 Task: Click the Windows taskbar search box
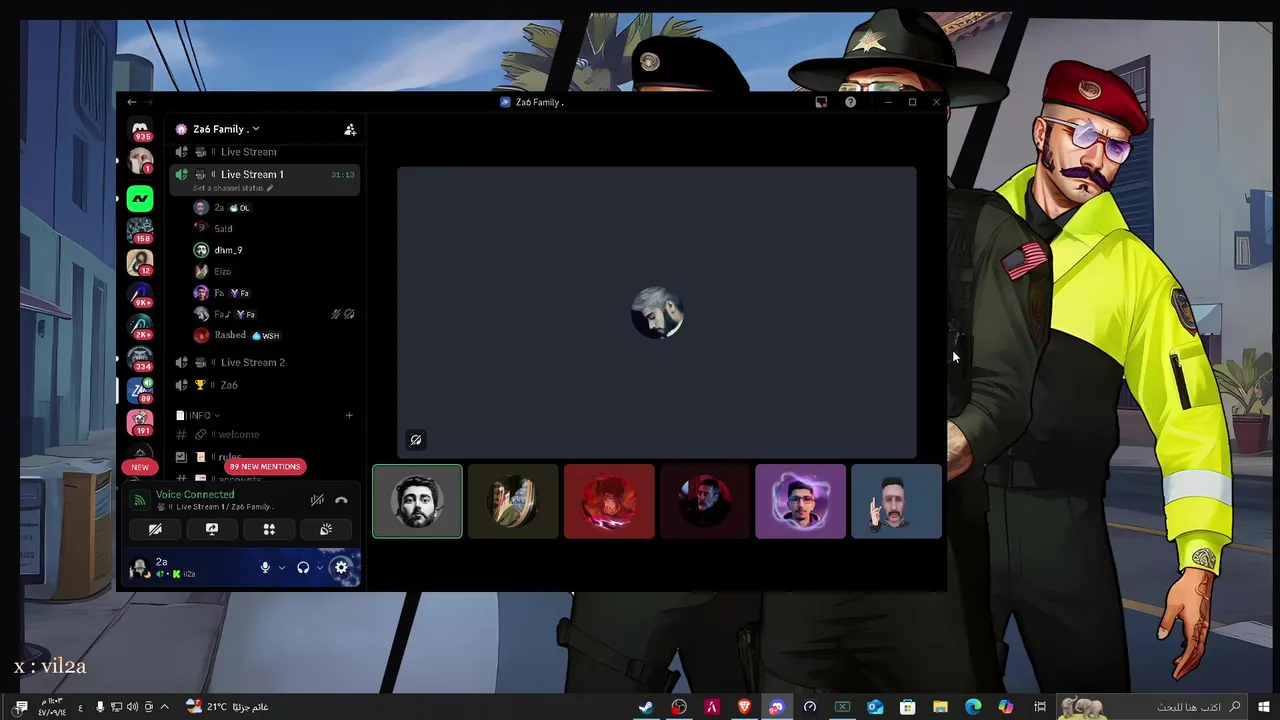coord(1152,707)
